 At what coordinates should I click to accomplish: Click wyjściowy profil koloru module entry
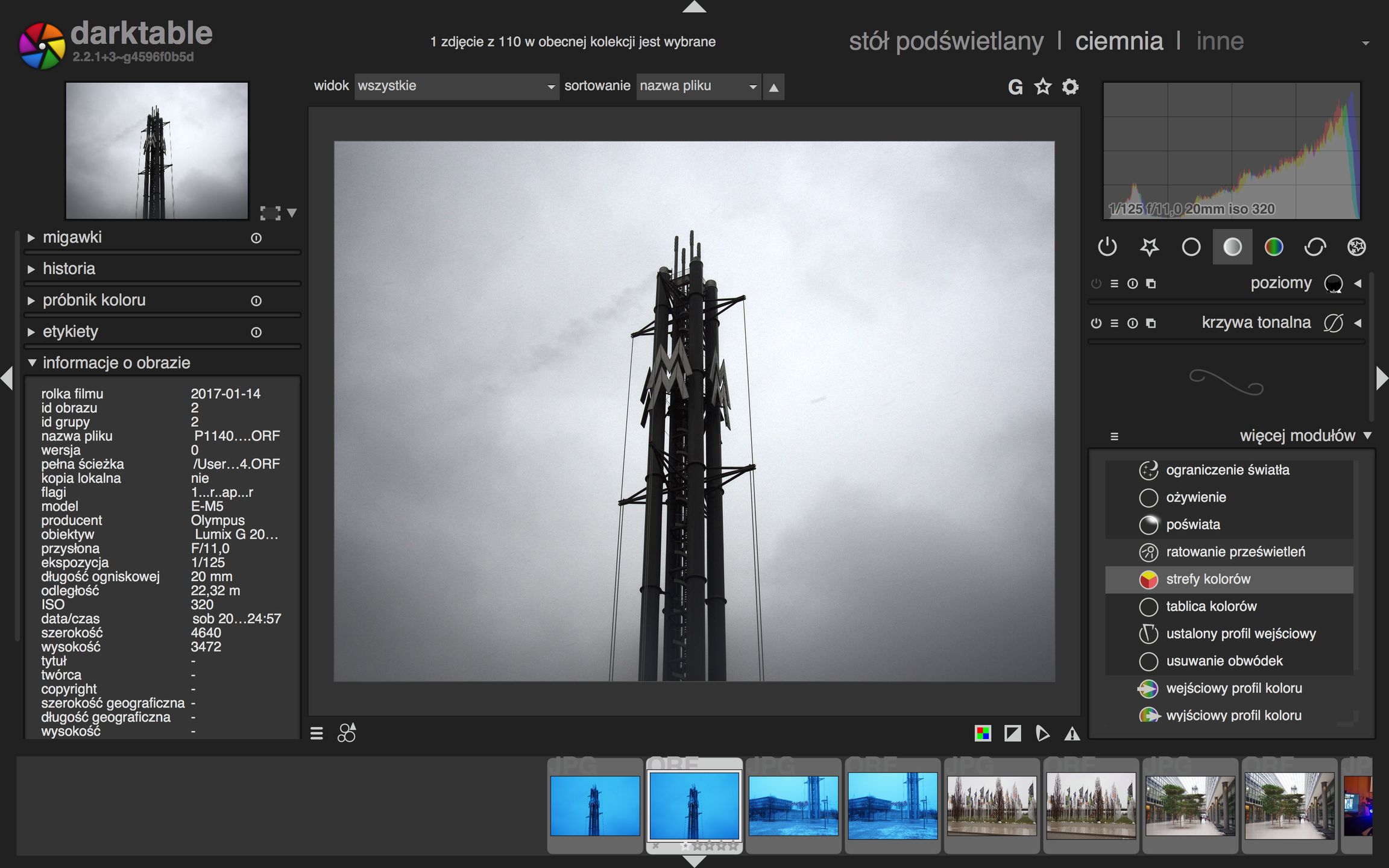[x=1233, y=715]
